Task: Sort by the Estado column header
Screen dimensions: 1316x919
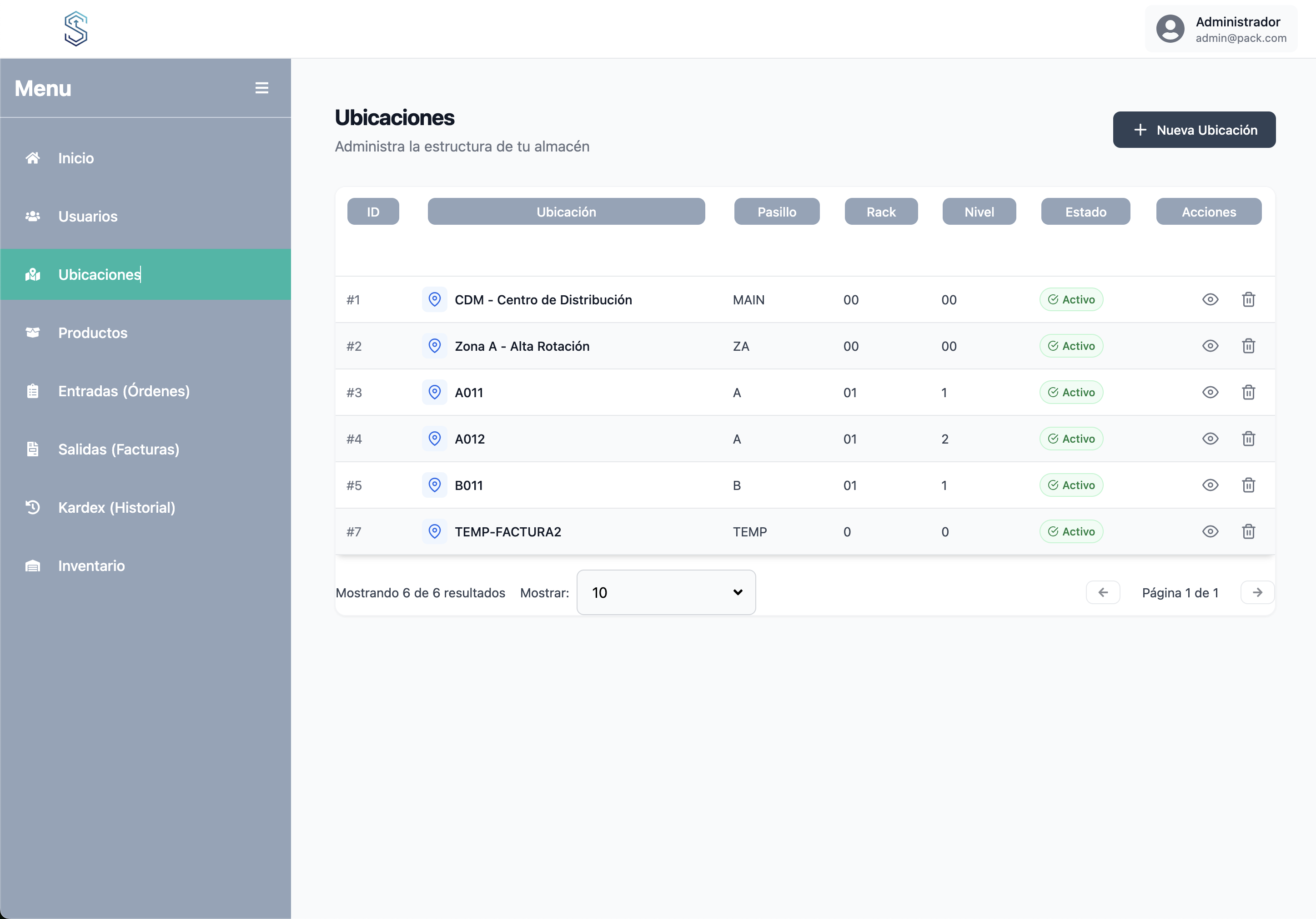Action: click(1085, 212)
